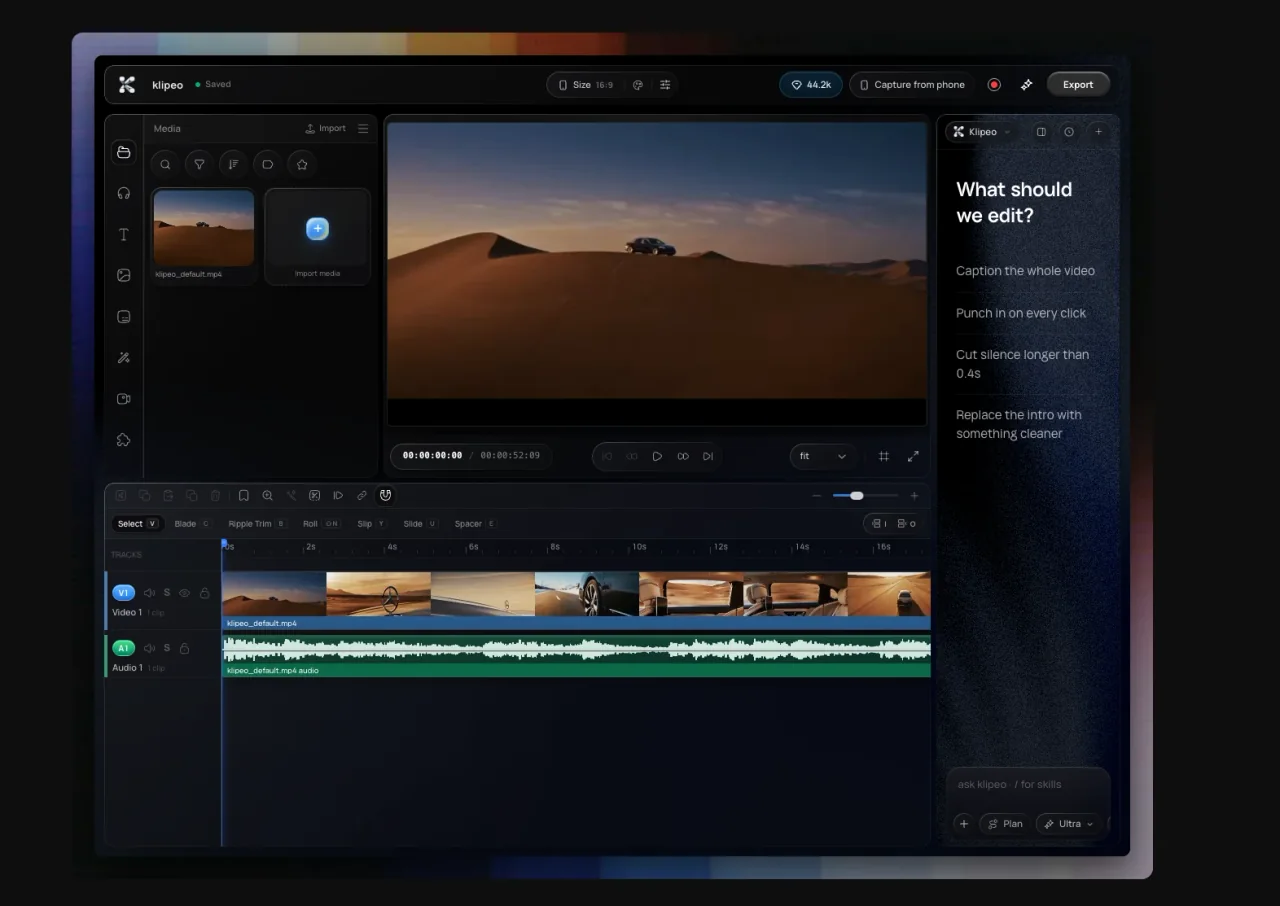Viewport: 1280px width, 906px height.
Task: Open the Size 16:9 aspect ratio selector
Action: [x=585, y=85]
